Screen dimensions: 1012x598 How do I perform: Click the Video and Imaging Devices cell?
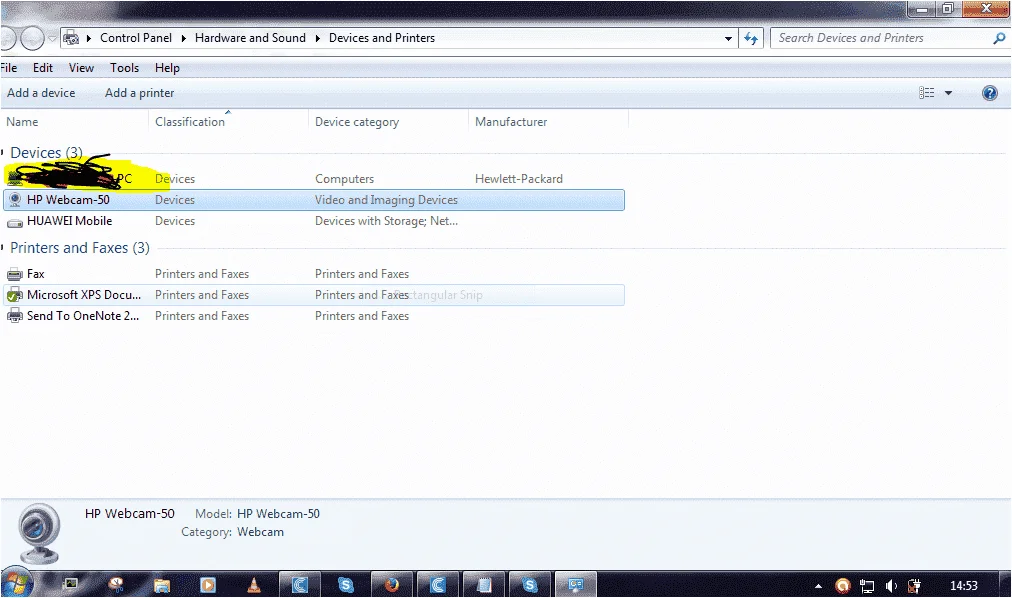point(386,200)
